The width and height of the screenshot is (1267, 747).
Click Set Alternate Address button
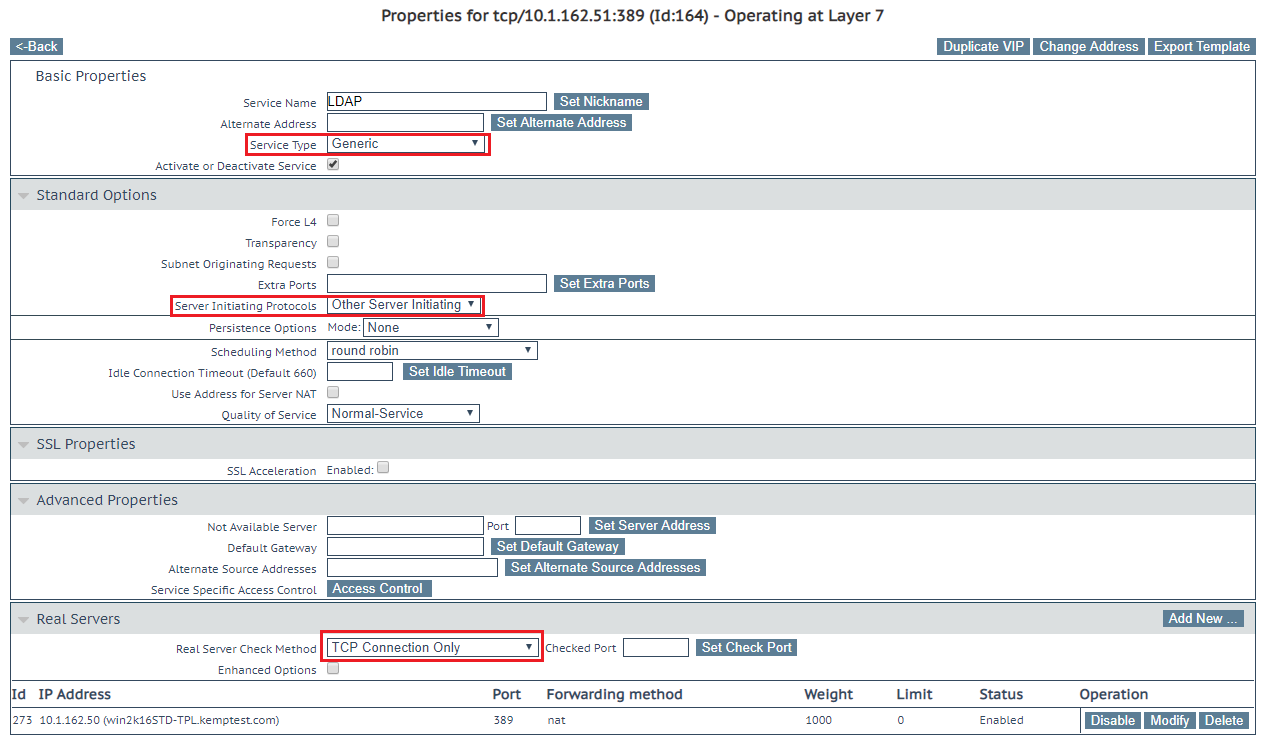click(561, 123)
